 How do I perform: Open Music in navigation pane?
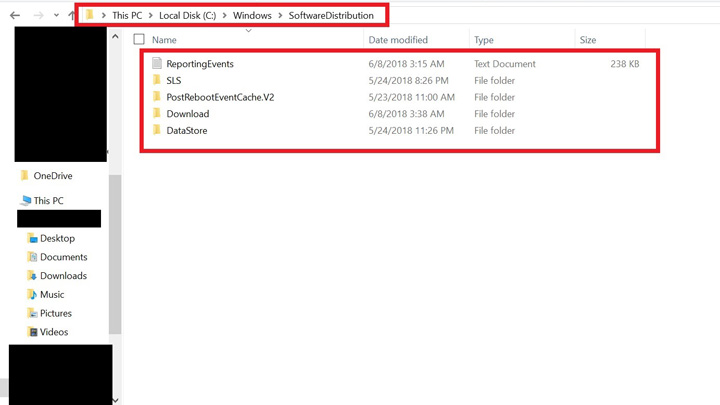(52, 295)
